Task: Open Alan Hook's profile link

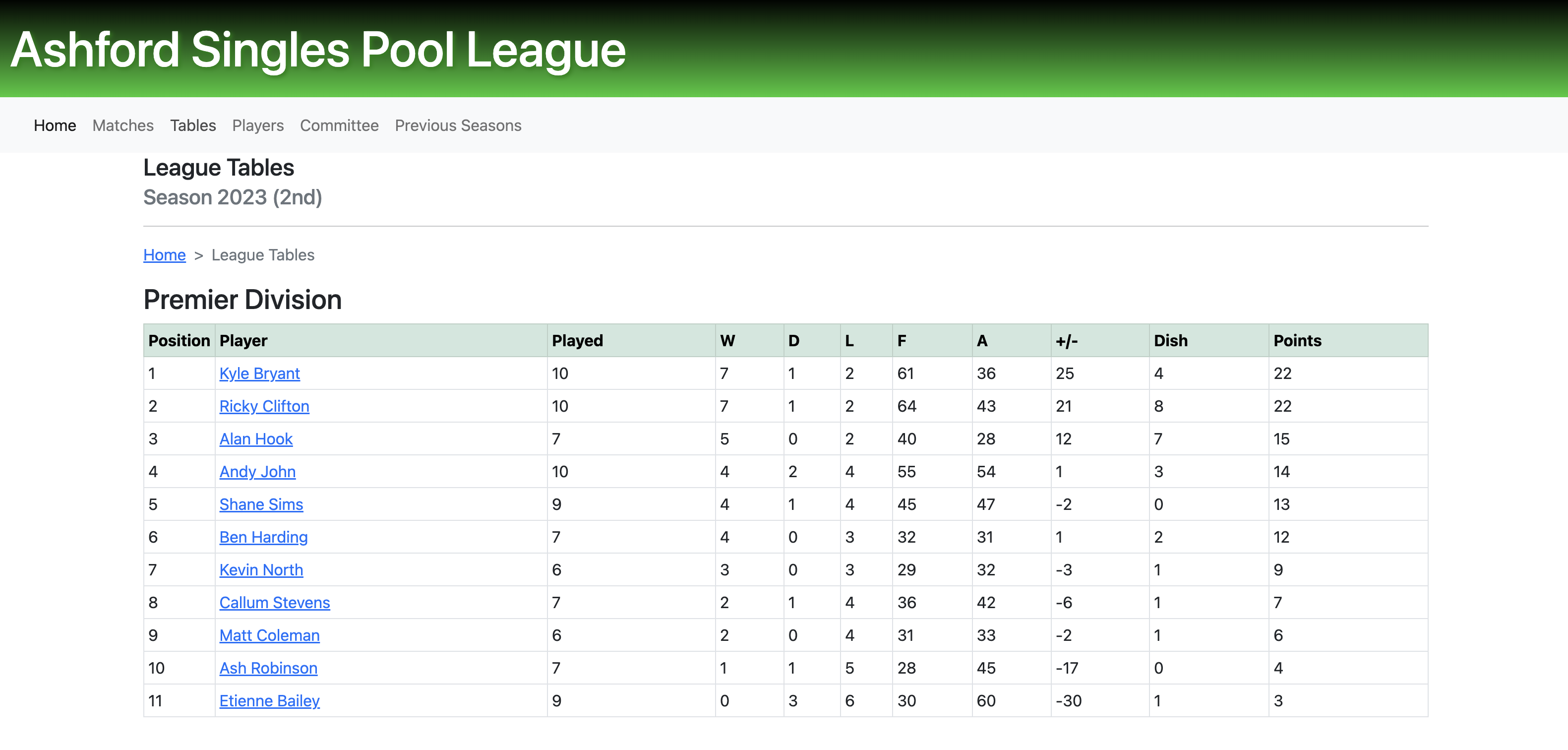Action: coord(256,439)
